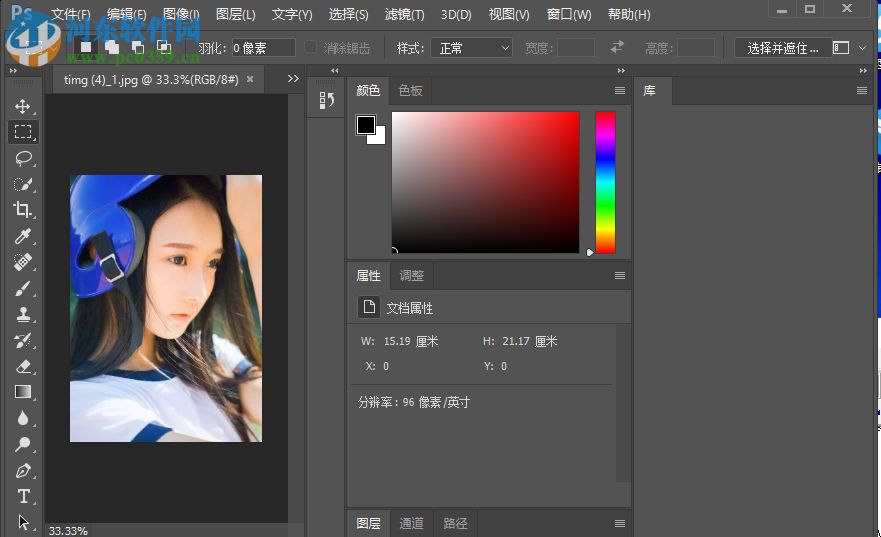Click the foreground color swatch
This screenshot has width=881, height=537.
click(365, 125)
